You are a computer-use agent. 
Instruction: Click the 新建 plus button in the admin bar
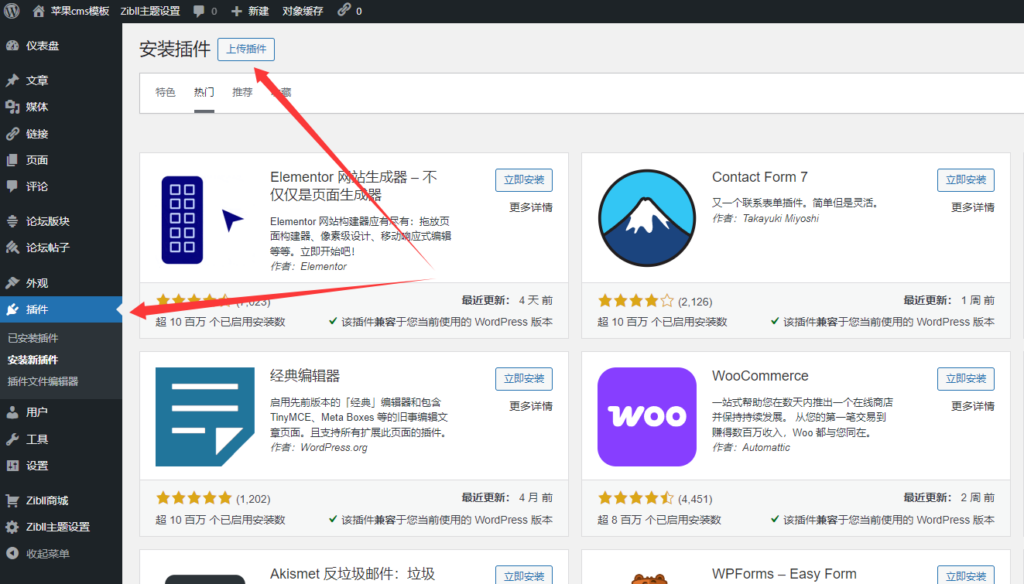click(250, 11)
